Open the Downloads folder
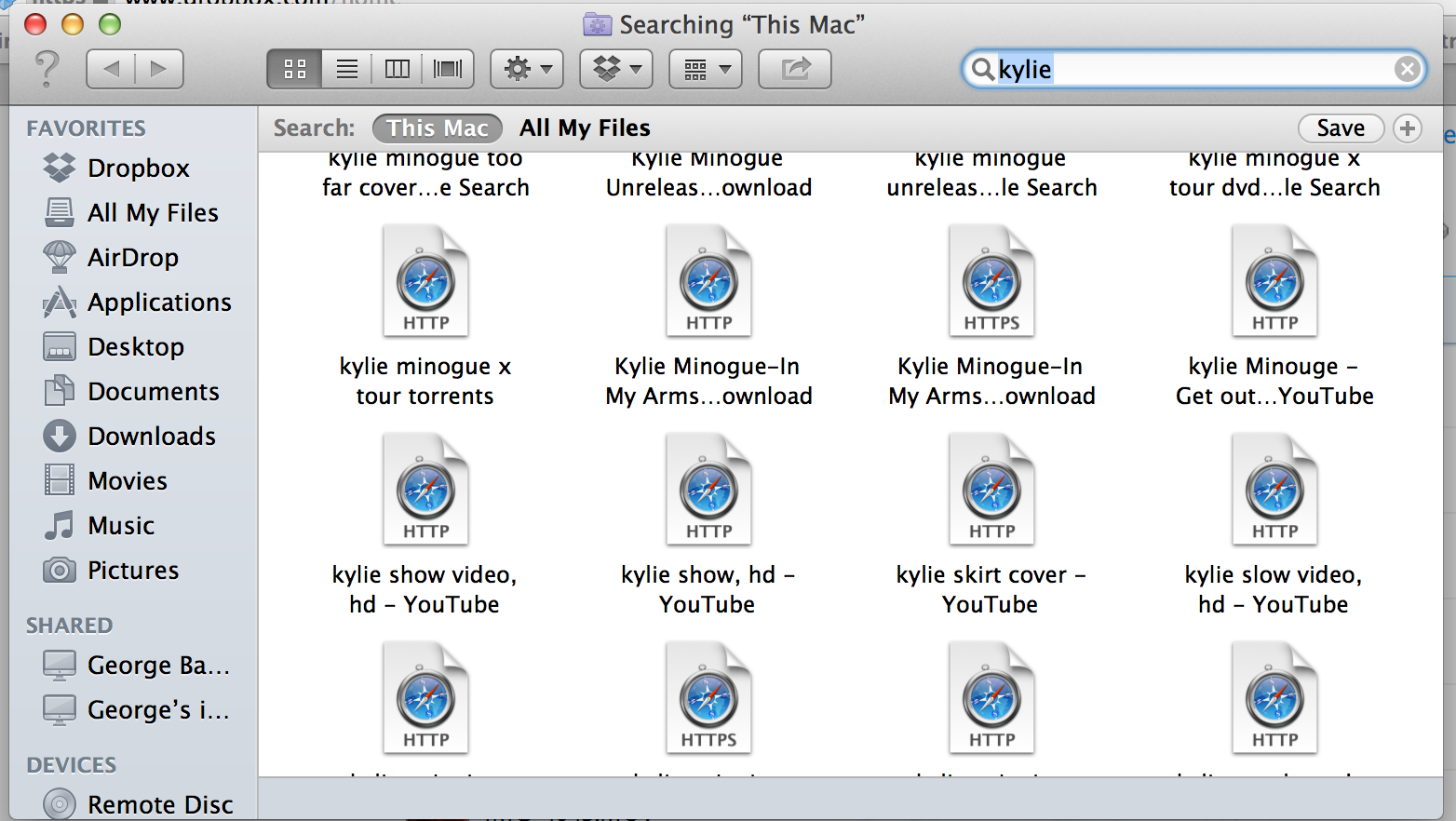Viewport: 1456px width, 821px height. click(x=129, y=437)
